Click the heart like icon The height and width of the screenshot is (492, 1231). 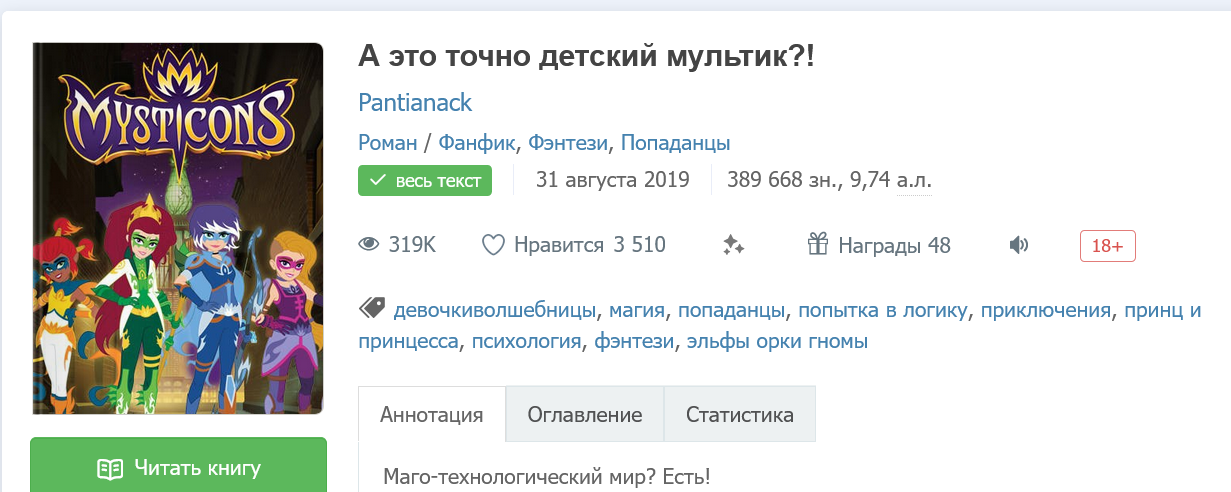[x=493, y=245]
